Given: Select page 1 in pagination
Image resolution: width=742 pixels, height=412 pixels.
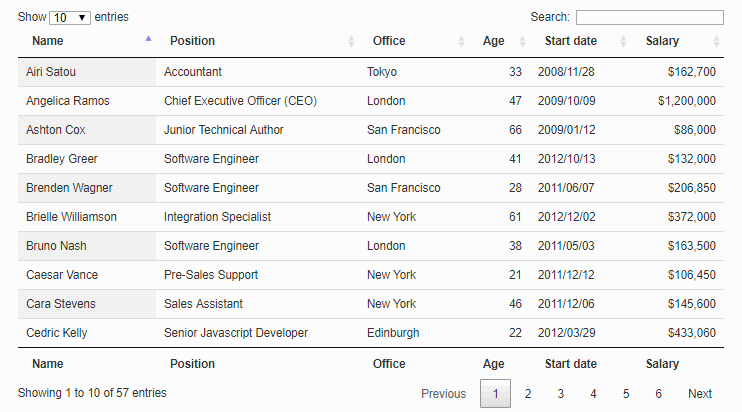Looking at the screenshot, I should [495, 394].
